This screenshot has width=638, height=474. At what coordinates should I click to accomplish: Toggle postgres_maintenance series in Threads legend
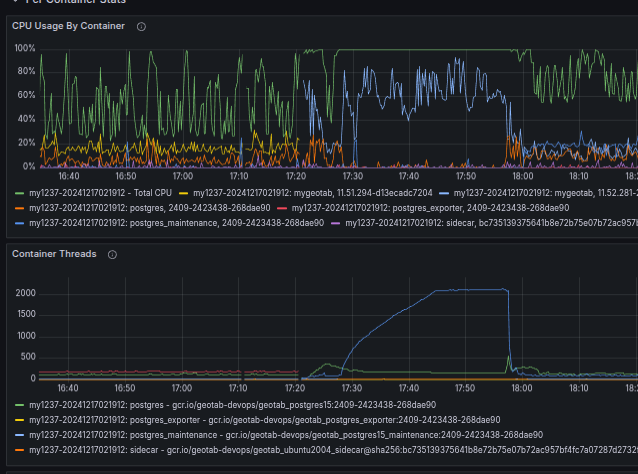(286, 435)
